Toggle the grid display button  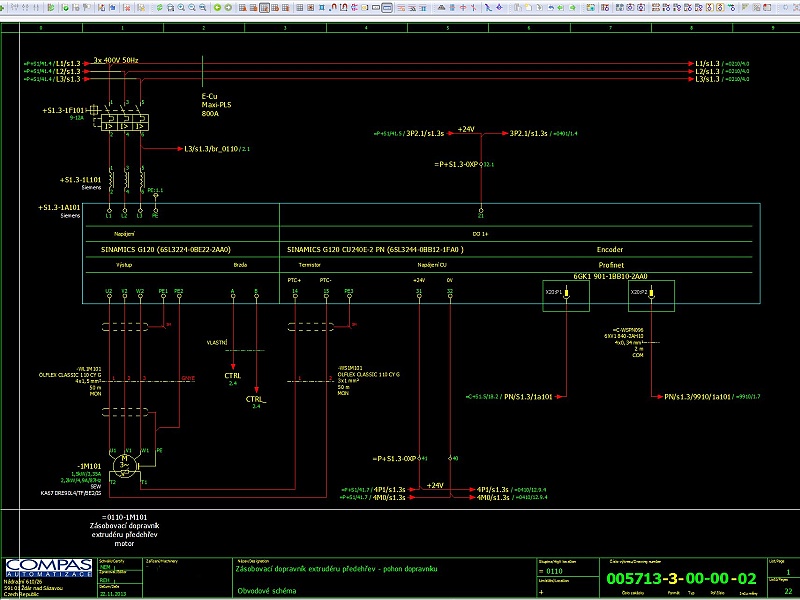coord(300,8)
